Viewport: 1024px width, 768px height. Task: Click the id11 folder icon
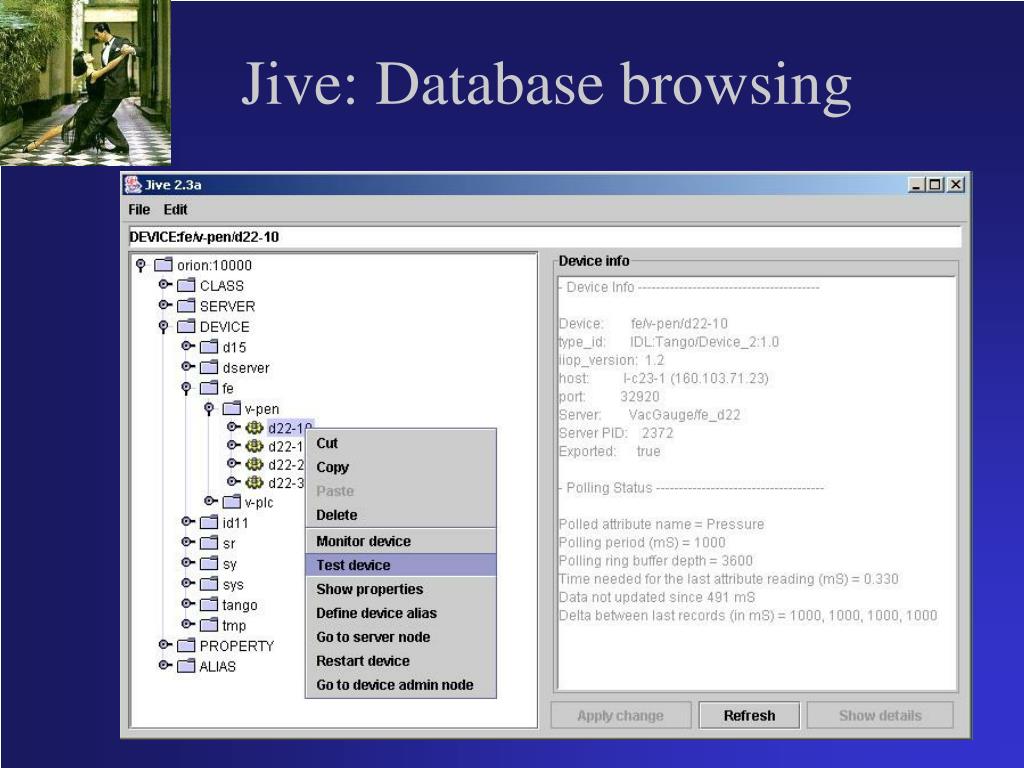point(209,522)
